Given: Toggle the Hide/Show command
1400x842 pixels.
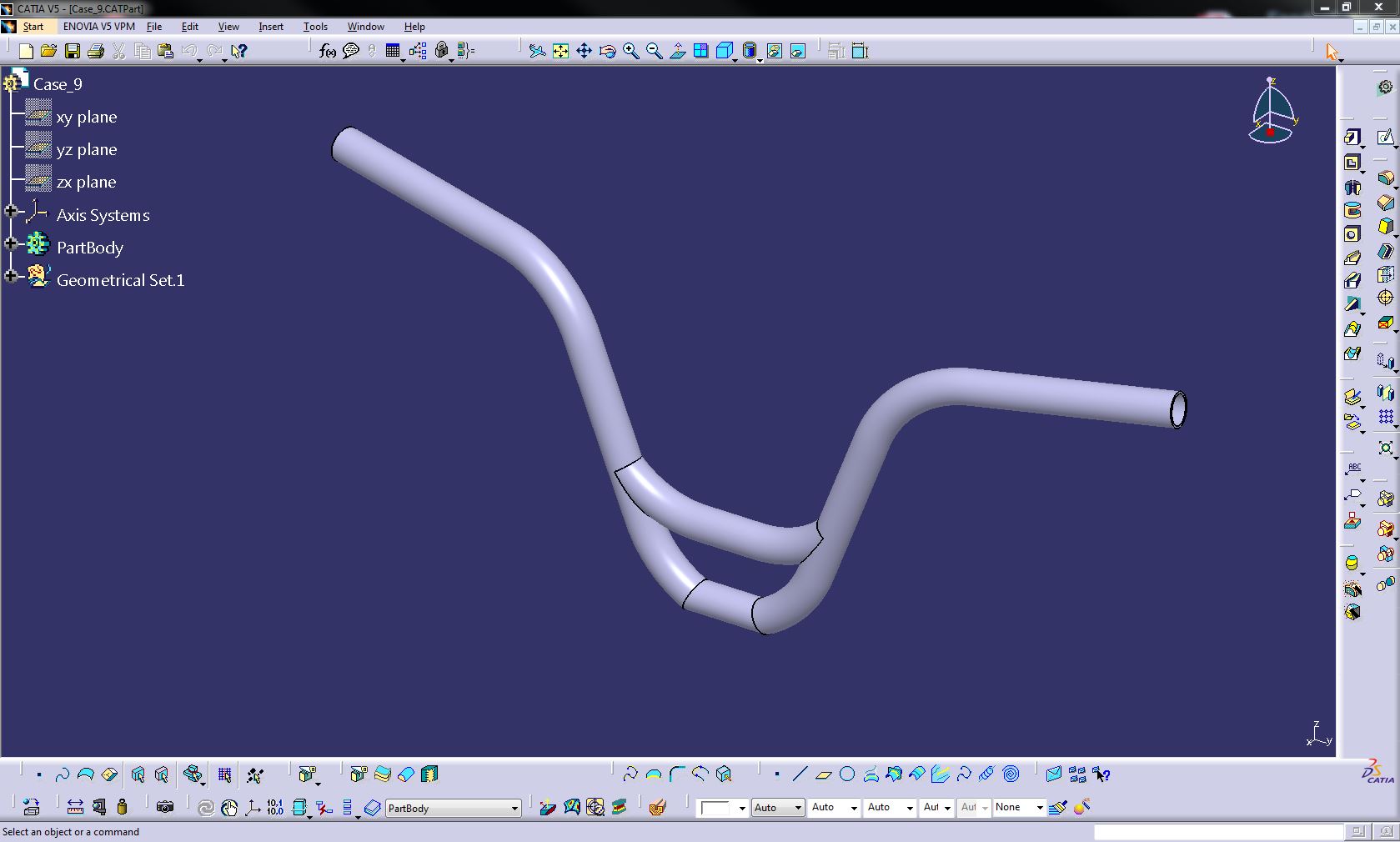Looking at the screenshot, I should (775, 51).
